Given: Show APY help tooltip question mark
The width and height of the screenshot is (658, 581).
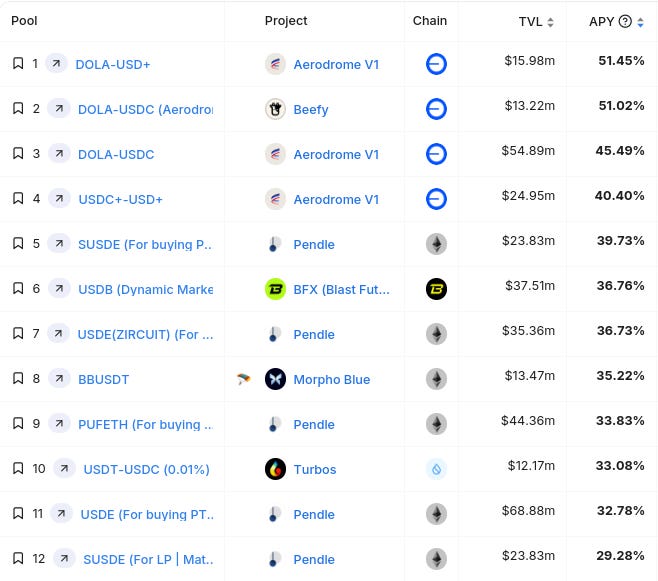Looking at the screenshot, I should 625,21.
